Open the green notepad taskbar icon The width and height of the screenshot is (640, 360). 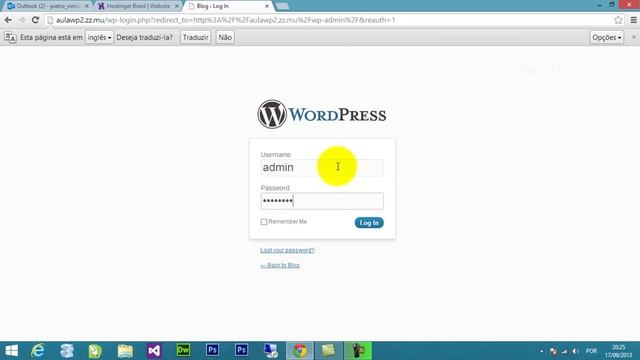tap(95, 351)
